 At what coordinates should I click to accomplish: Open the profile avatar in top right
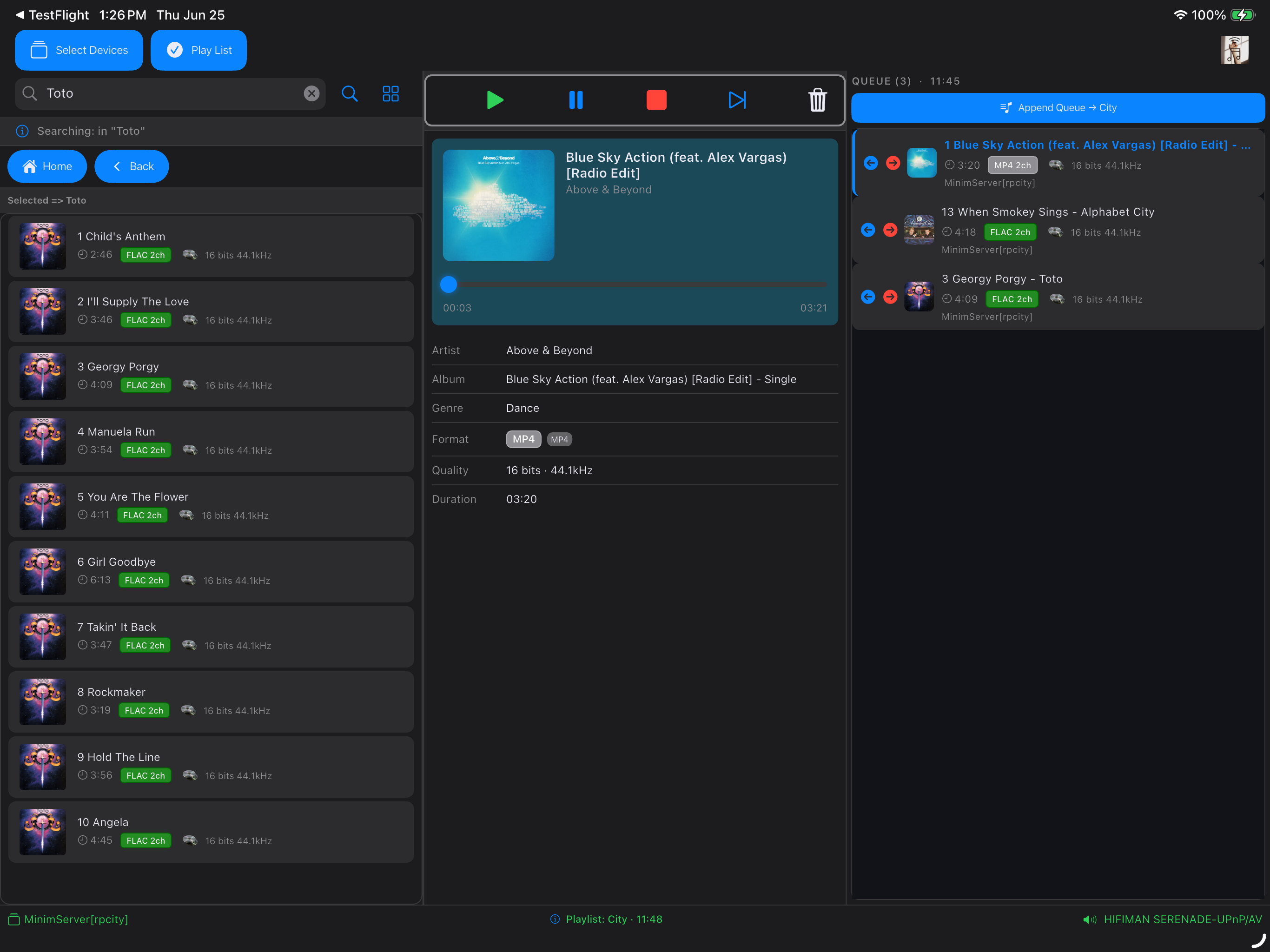click(x=1234, y=50)
